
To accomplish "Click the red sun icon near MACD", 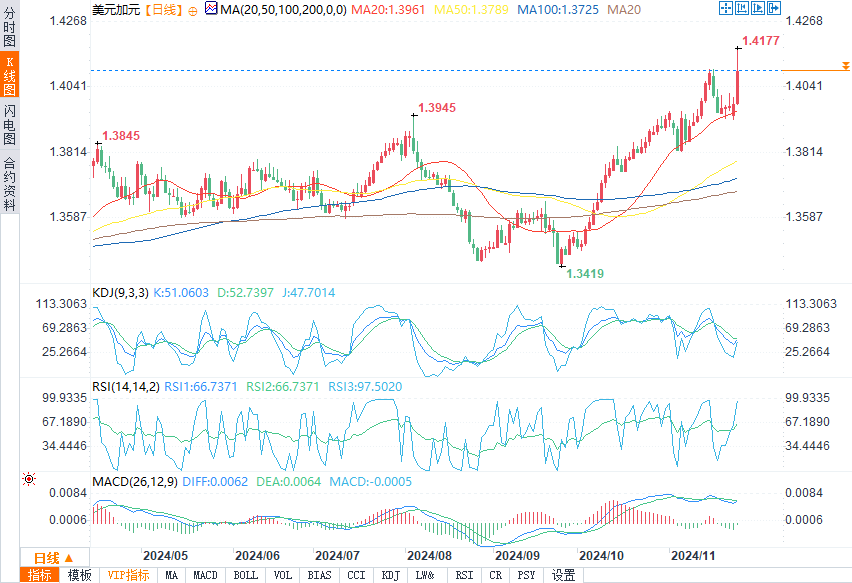I will point(29,479).
